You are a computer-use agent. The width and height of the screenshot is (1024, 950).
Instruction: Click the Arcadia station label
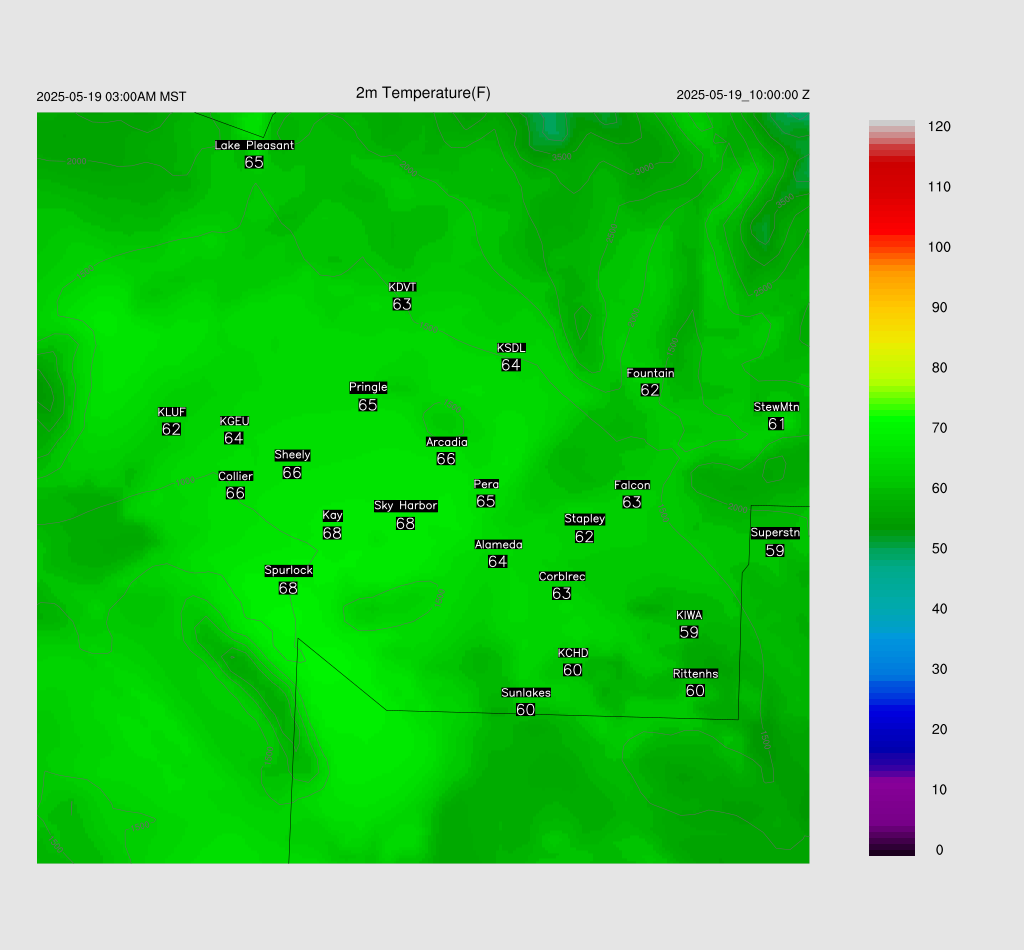pos(447,442)
